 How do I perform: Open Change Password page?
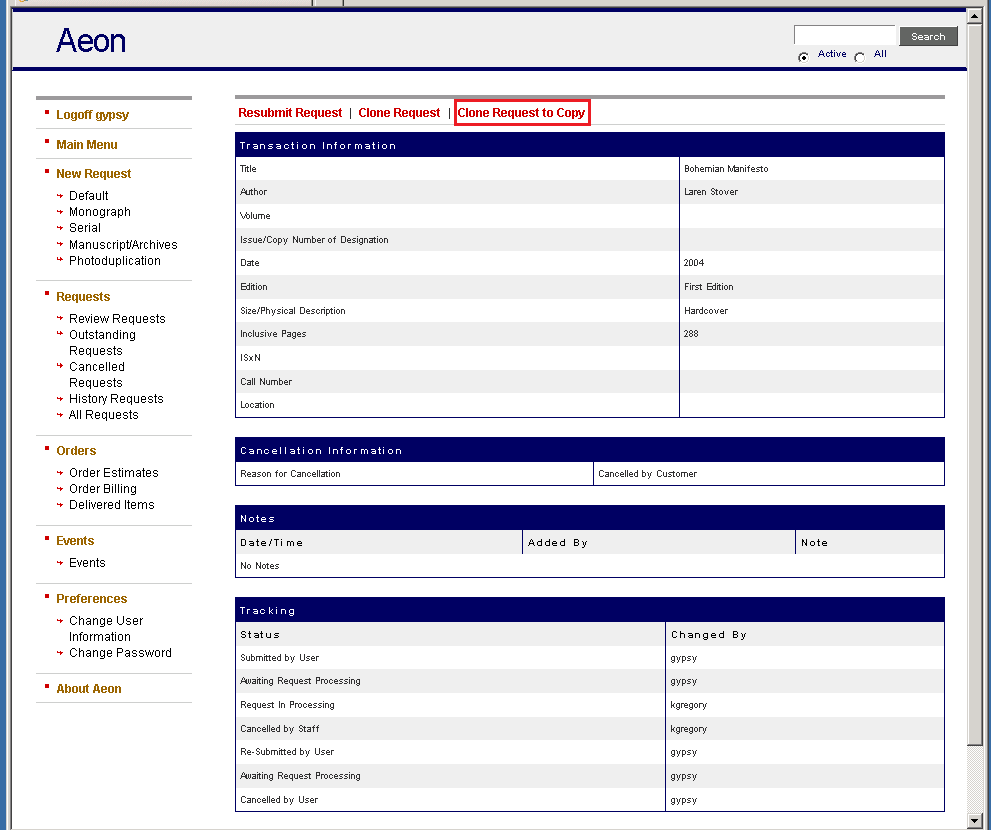[x=120, y=653]
